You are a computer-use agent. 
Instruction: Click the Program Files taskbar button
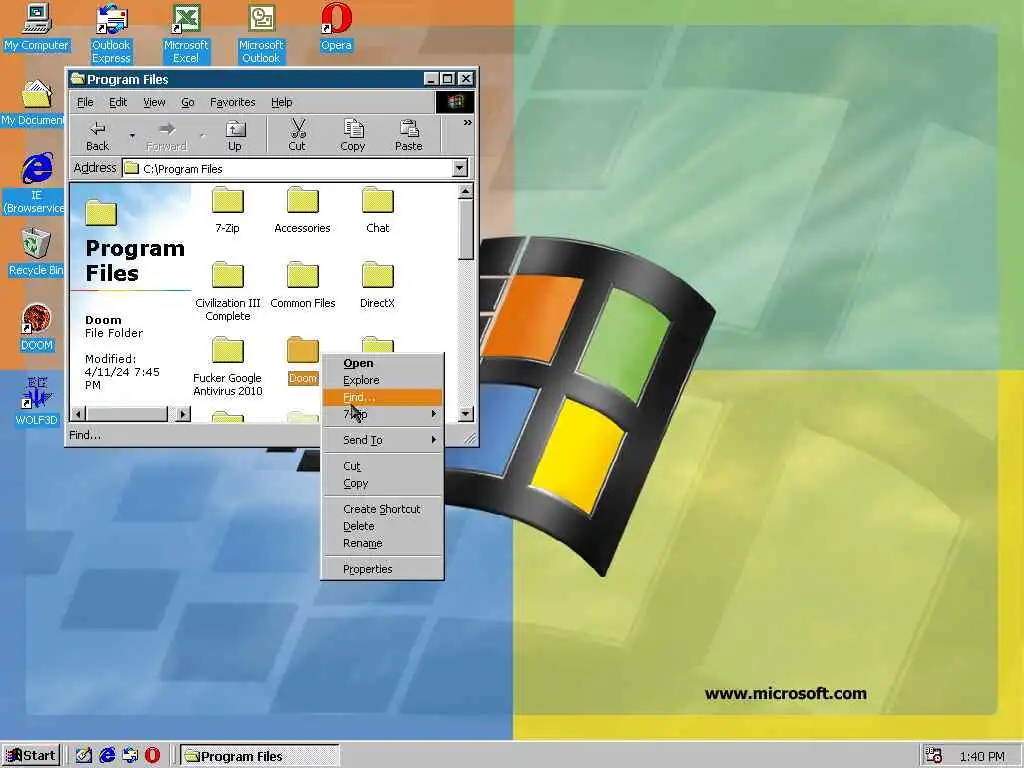pyautogui.click(x=259, y=756)
